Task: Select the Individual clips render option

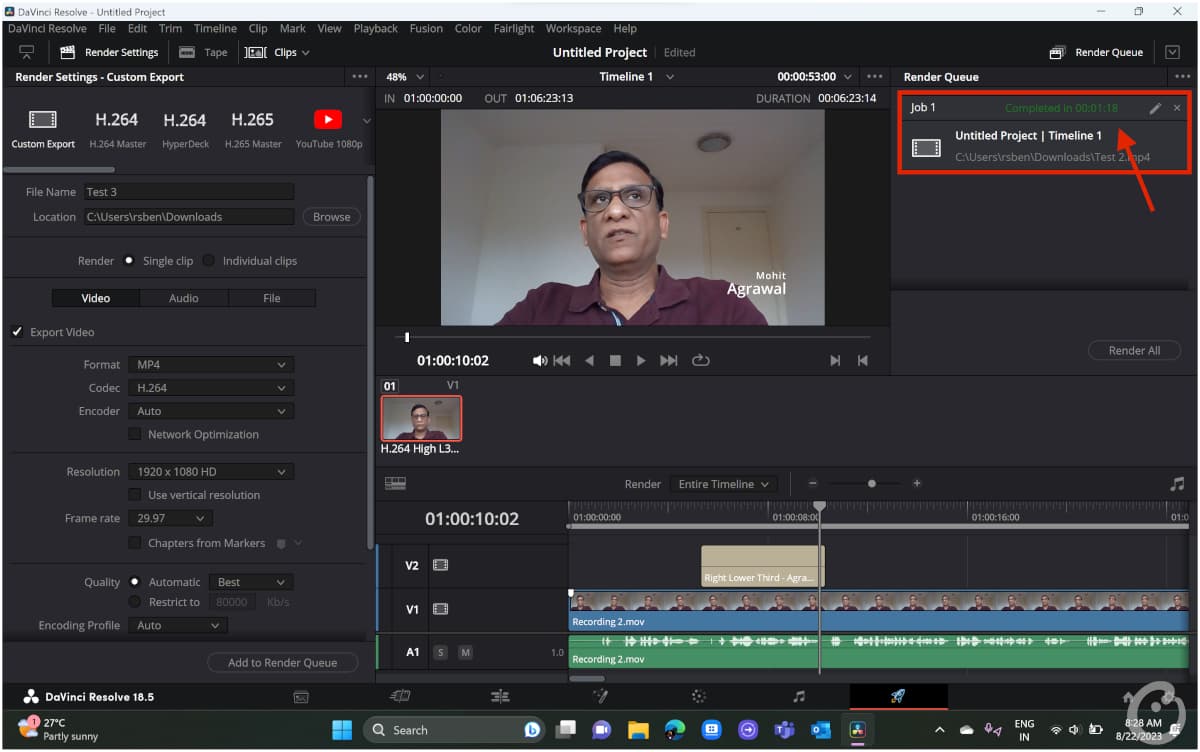Action: click(209, 261)
